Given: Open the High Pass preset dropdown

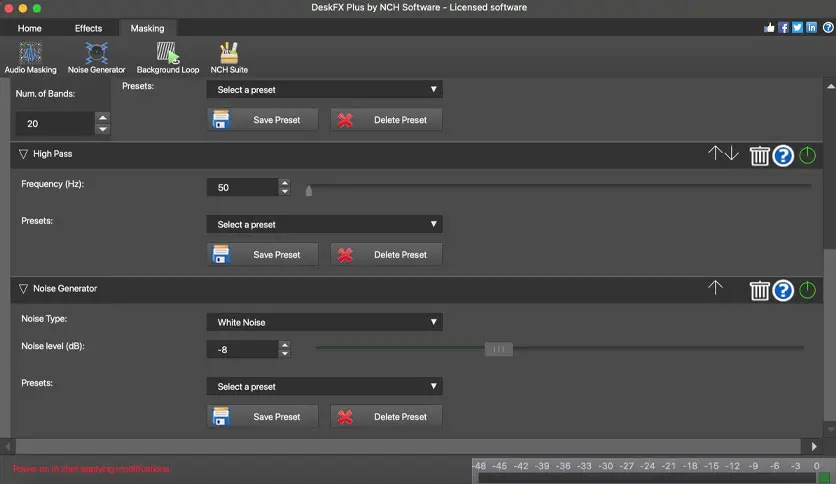Looking at the screenshot, I should tap(324, 224).
